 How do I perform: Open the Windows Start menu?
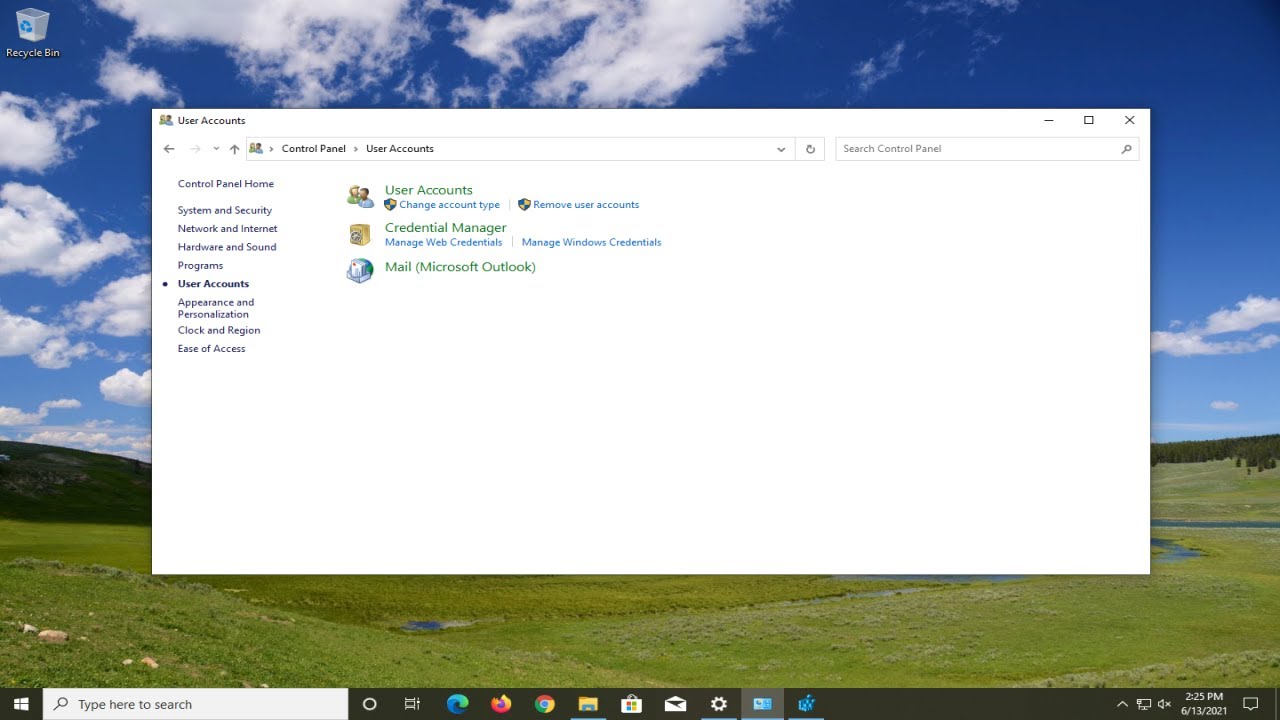click(x=21, y=704)
